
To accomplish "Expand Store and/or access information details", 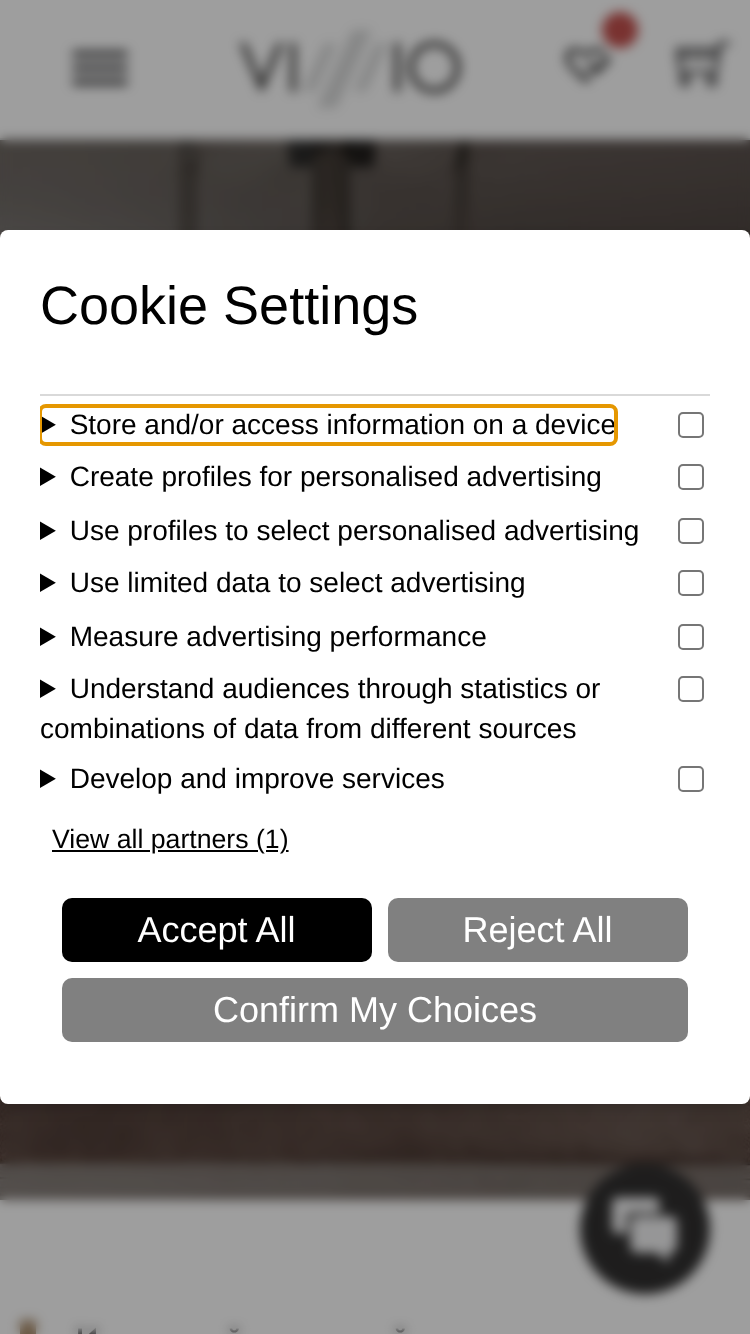I will tap(328, 425).
